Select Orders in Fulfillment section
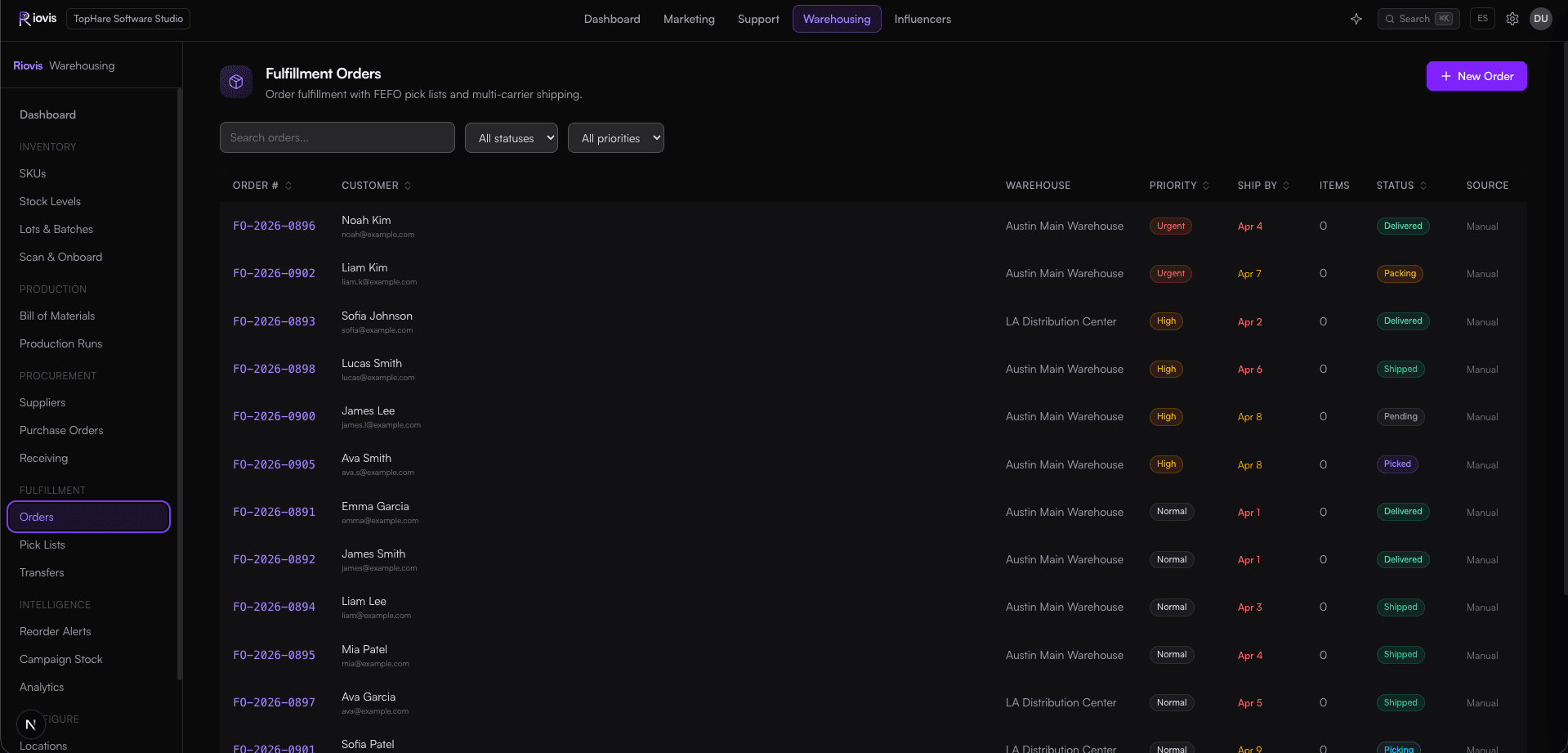 pos(88,517)
